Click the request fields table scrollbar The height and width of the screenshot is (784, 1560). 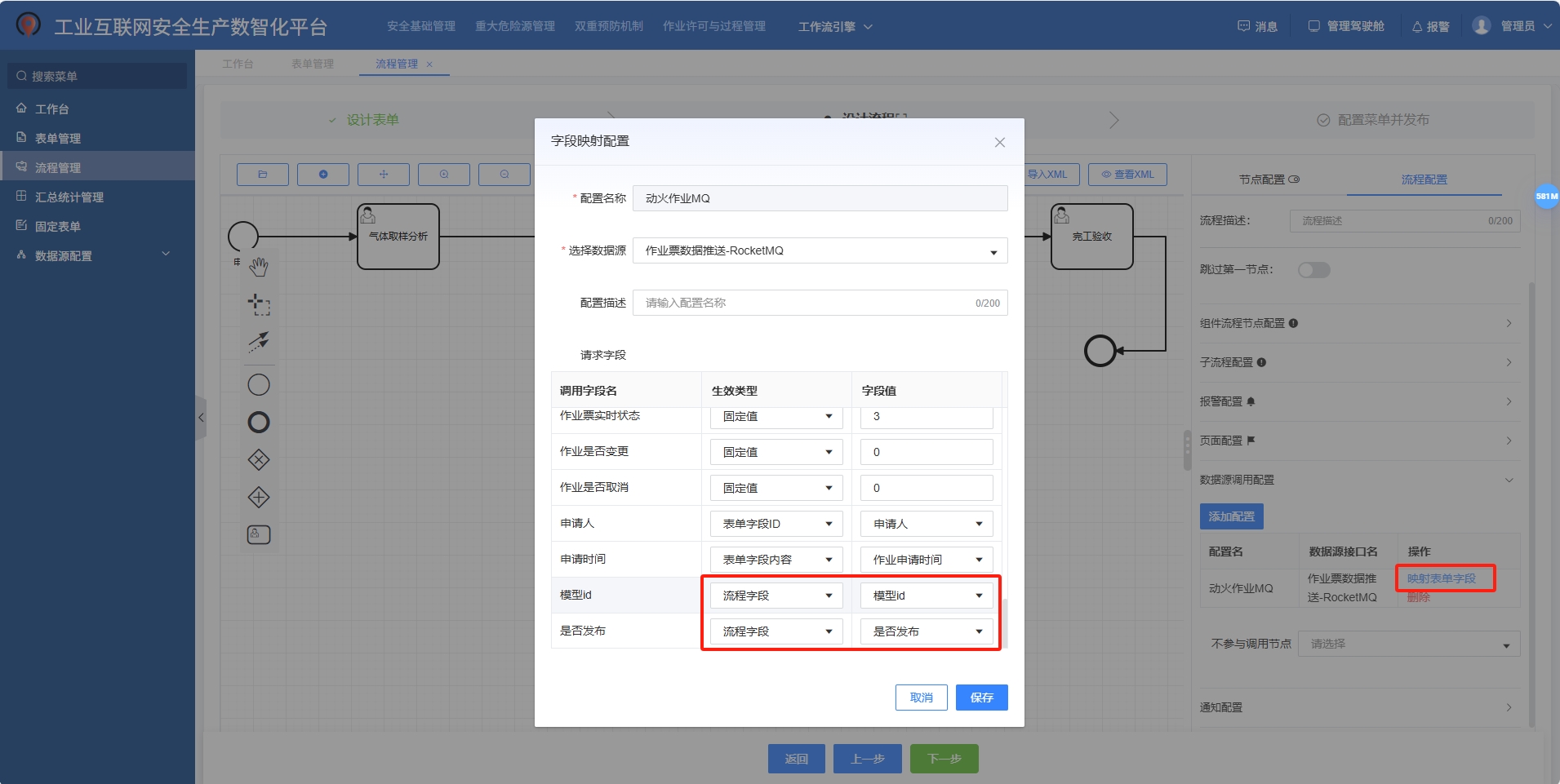(1005, 622)
